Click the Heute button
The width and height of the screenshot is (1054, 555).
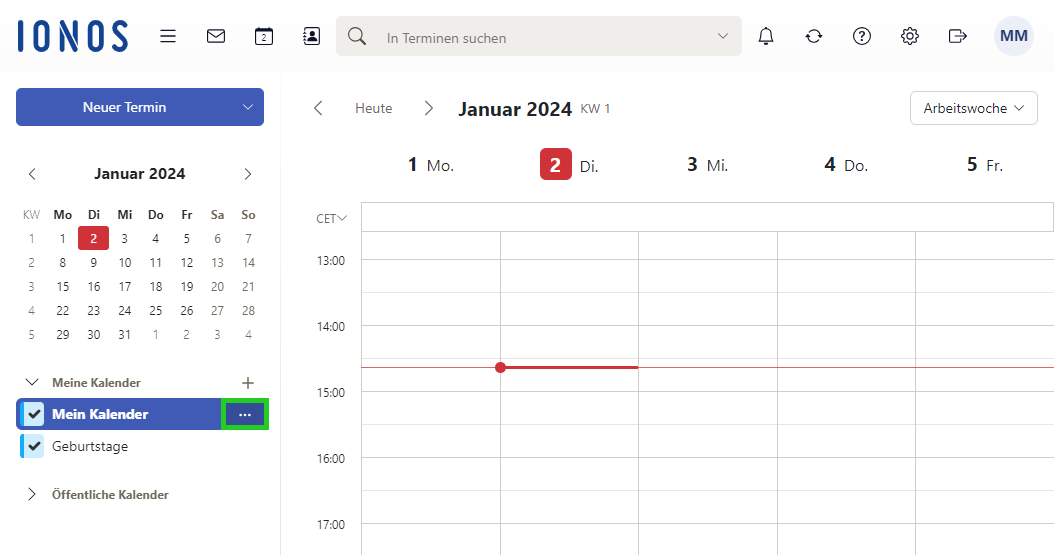pos(374,108)
